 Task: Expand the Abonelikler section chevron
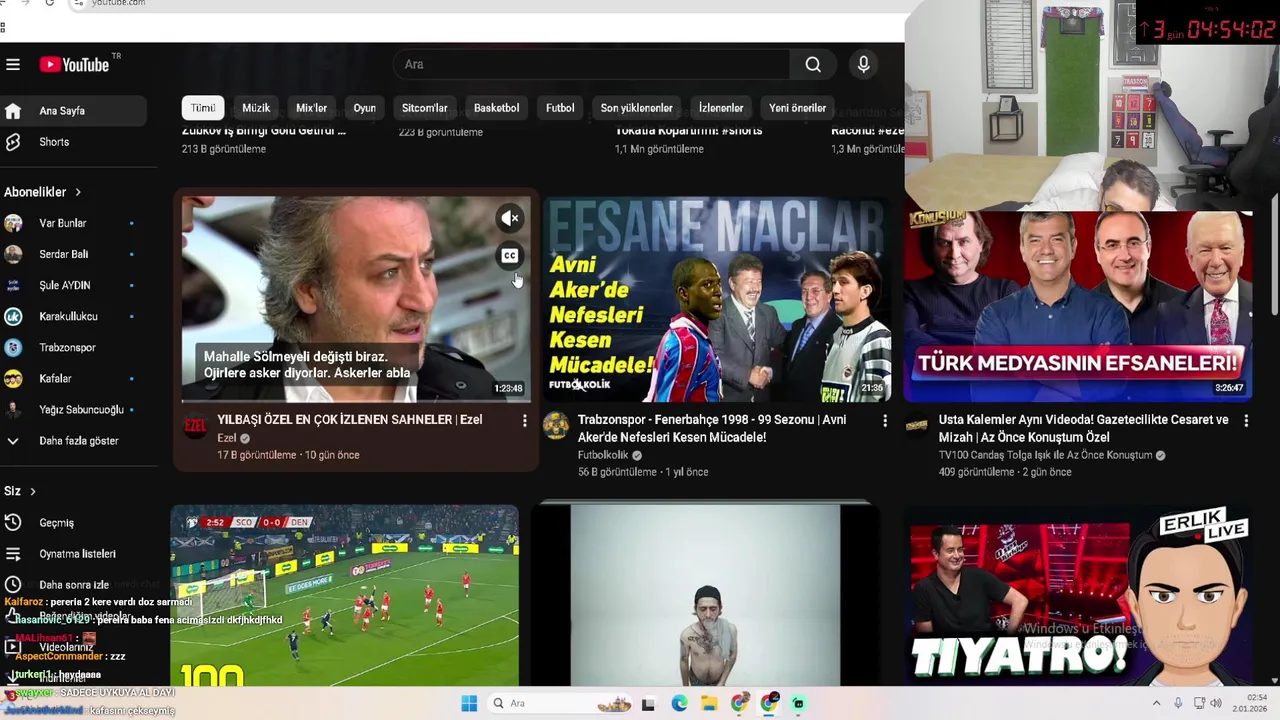tap(77, 192)
